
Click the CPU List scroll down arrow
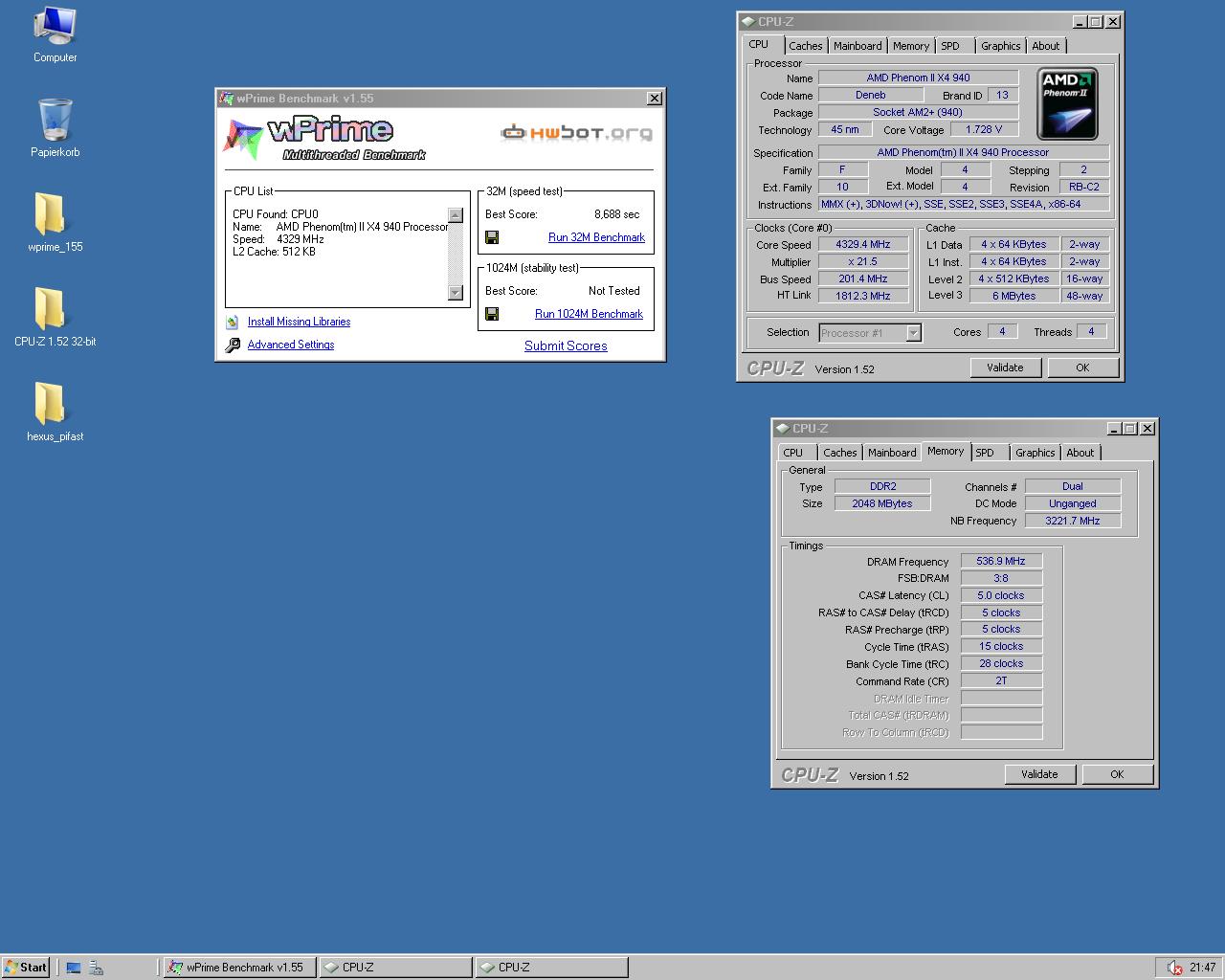(x=456, y=292)
